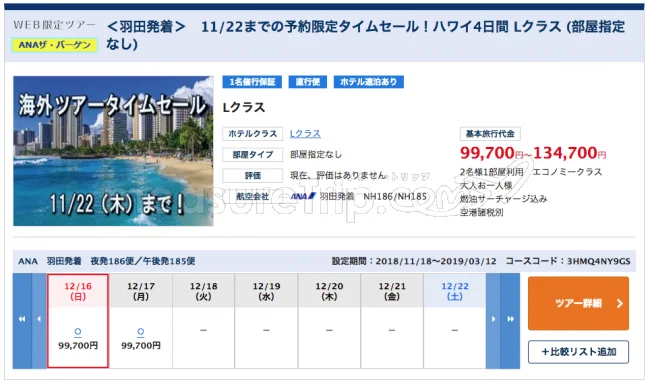Jump back a week with double-left arrow
The width and height of the screenshot is (650, 383).
[x=22, y=320]
